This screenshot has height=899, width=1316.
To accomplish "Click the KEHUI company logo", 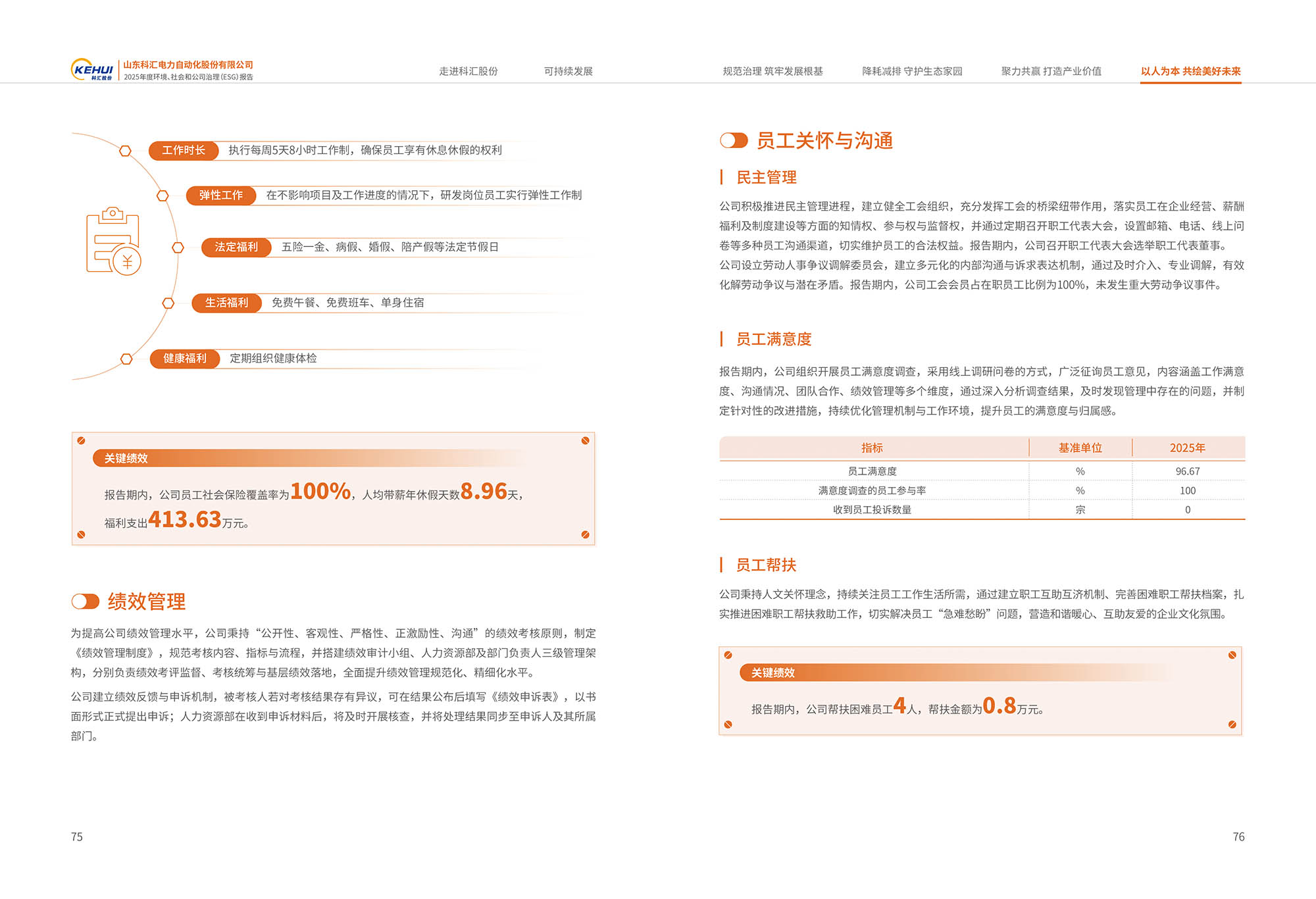I will tap(92, 70).
